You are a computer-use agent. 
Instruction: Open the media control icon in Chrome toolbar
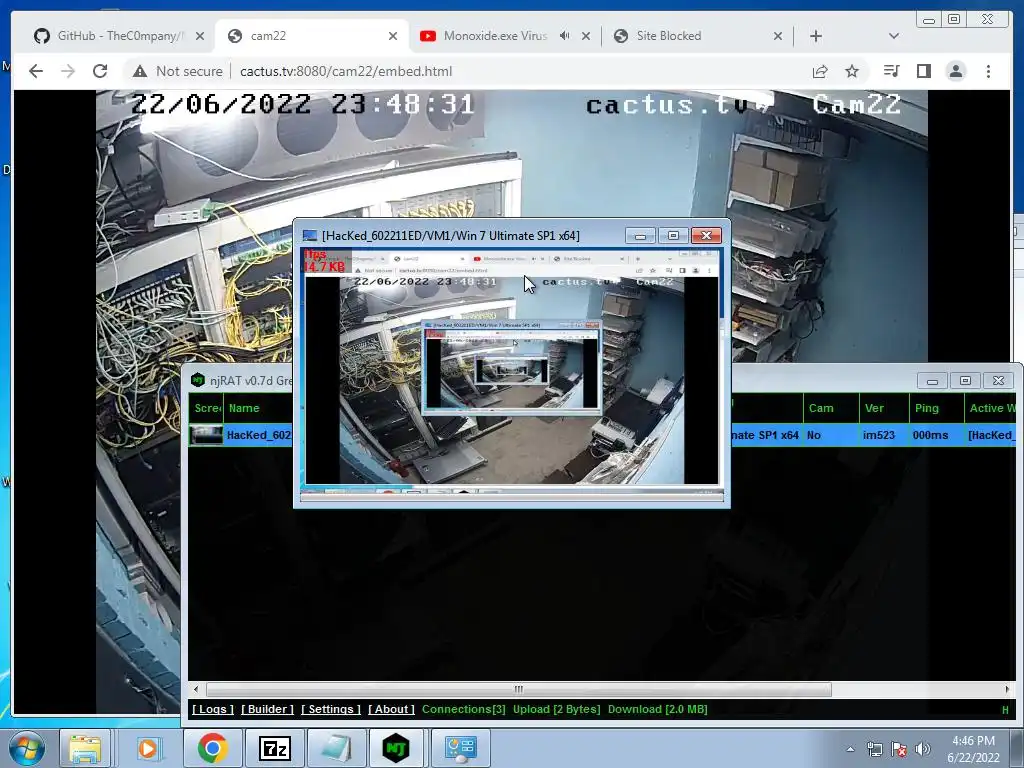coord(891,71)
